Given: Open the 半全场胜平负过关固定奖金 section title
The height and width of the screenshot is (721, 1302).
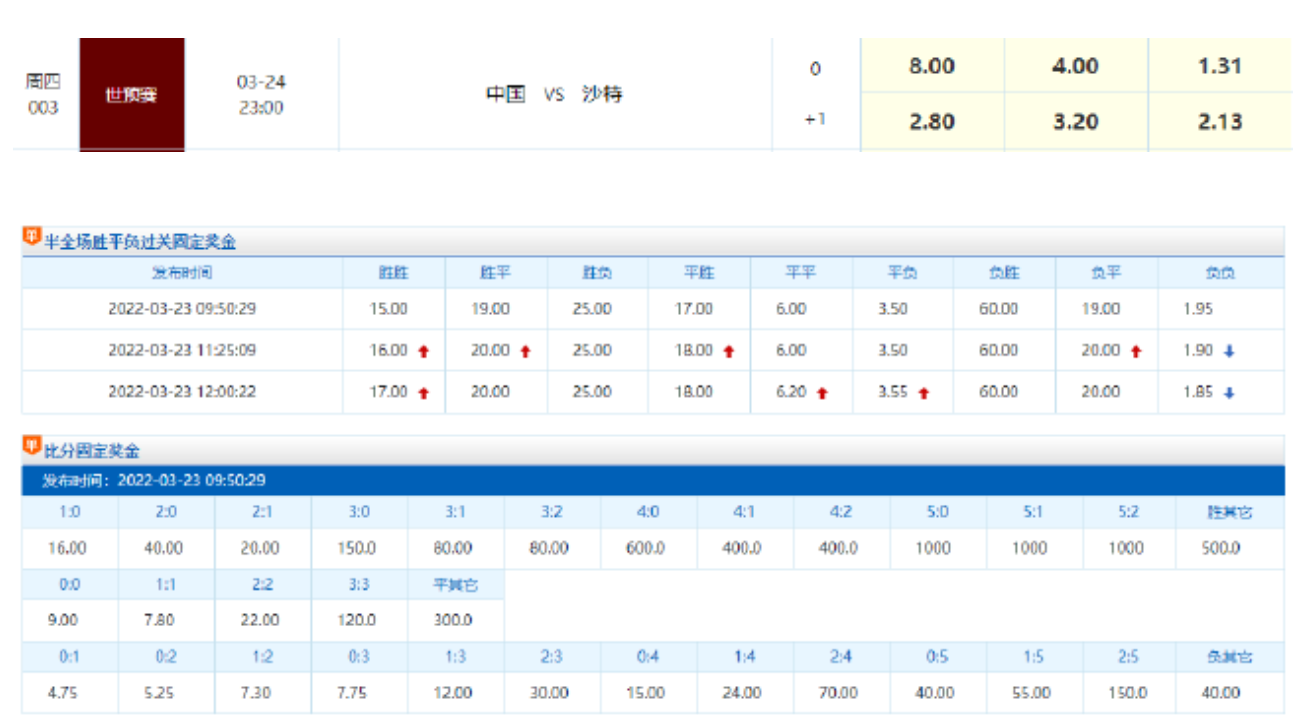Looking at the screenshot, I should (x=140, y=241).
